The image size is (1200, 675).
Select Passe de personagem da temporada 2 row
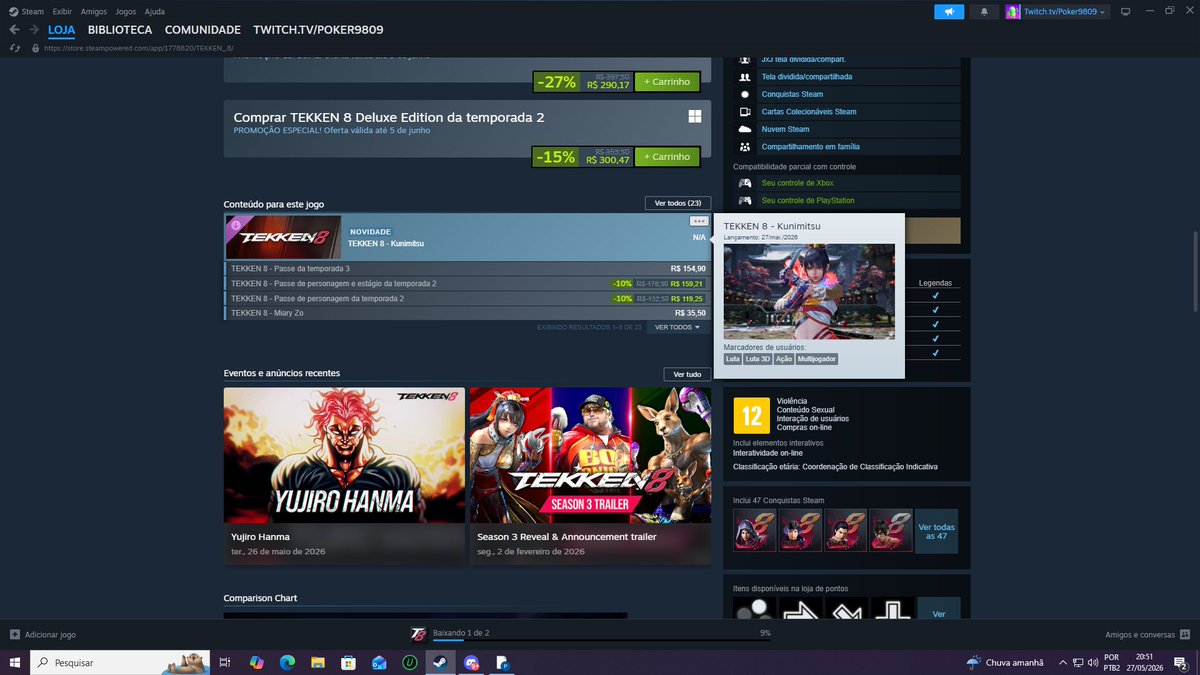point(468,298)
